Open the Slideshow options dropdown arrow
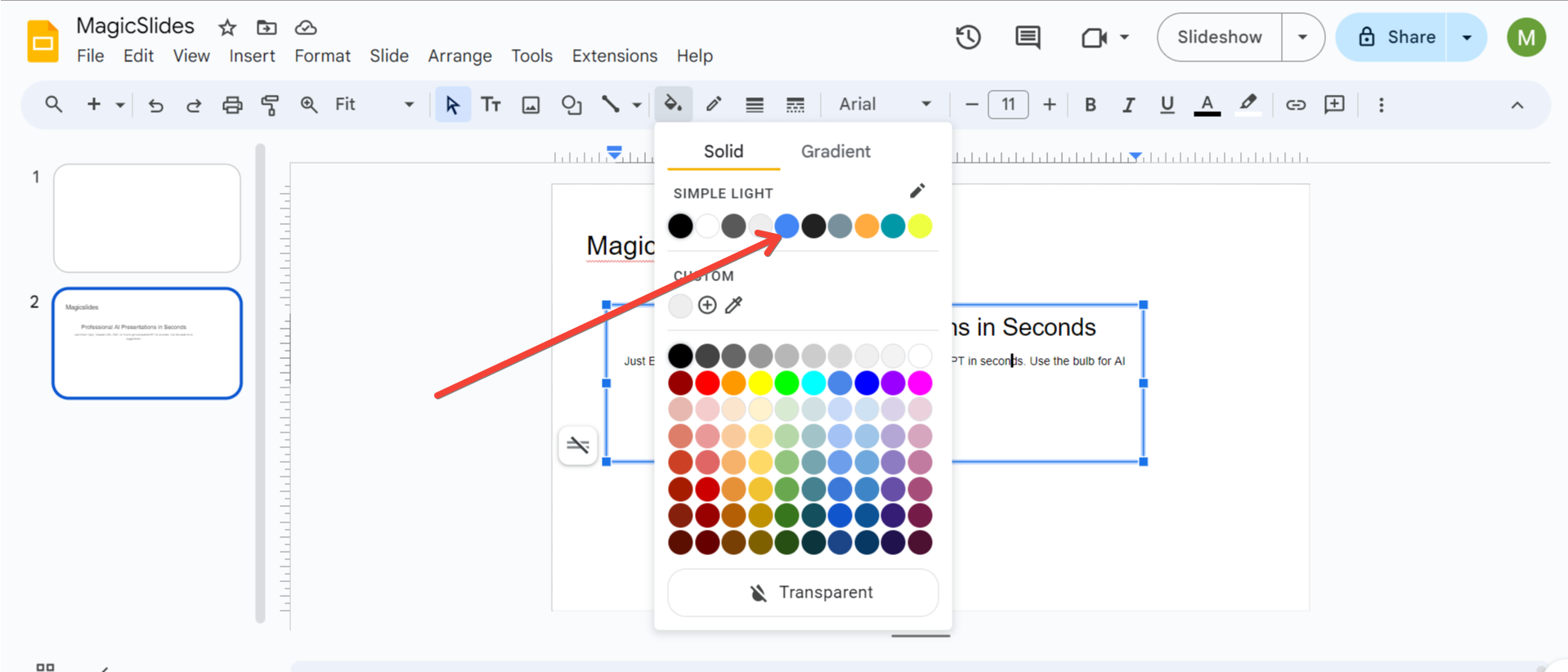This screenshot has height=672, width=1568. coord(1302,38)
